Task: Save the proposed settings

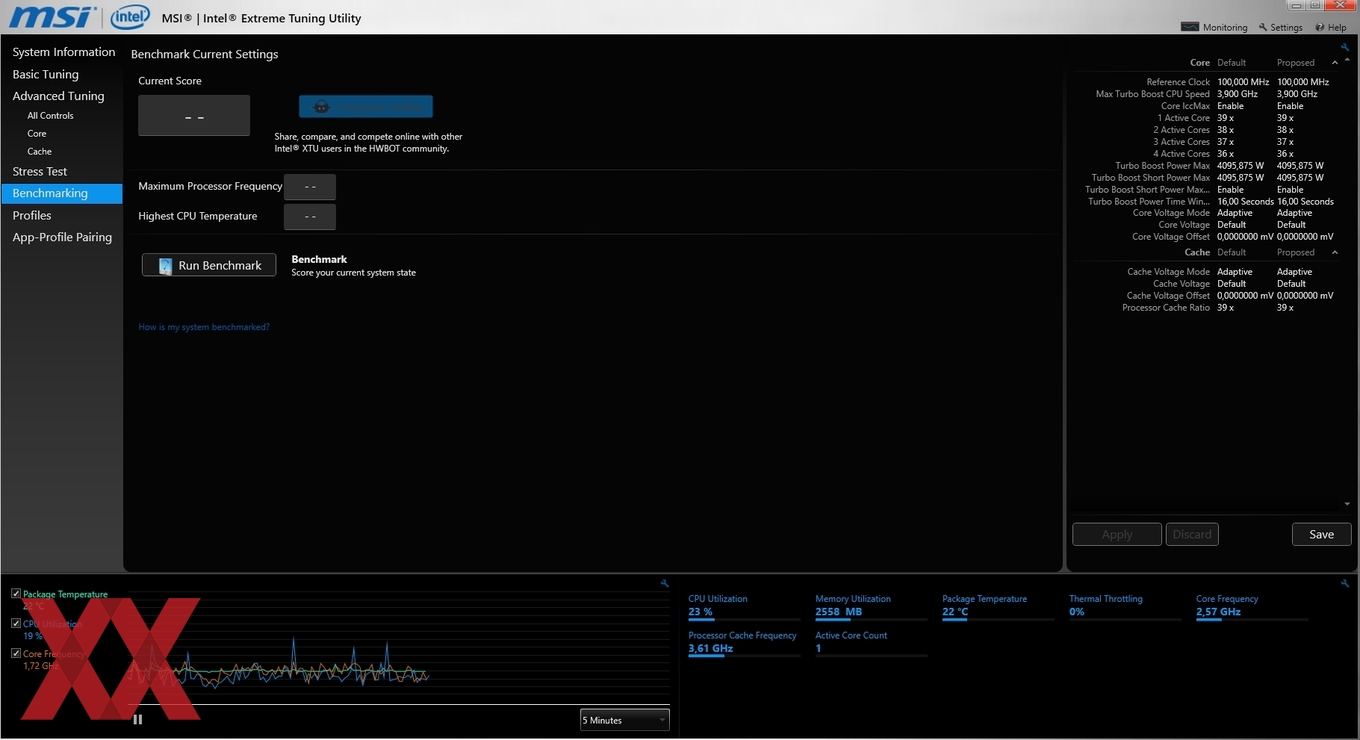Action: 1321,534
